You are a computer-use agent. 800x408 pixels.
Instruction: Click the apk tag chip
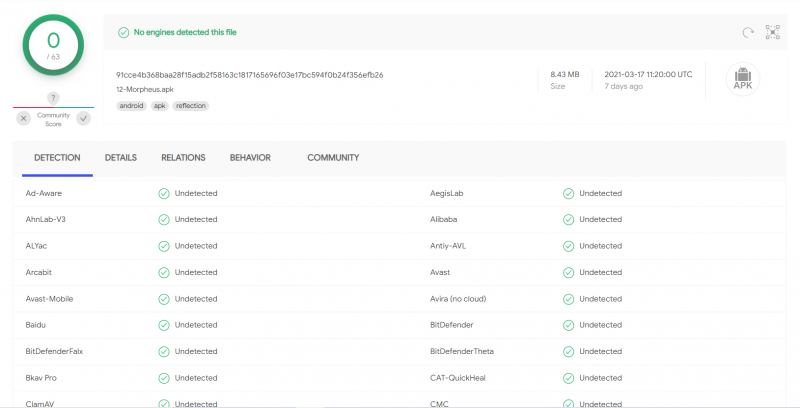tap(159, 105)
